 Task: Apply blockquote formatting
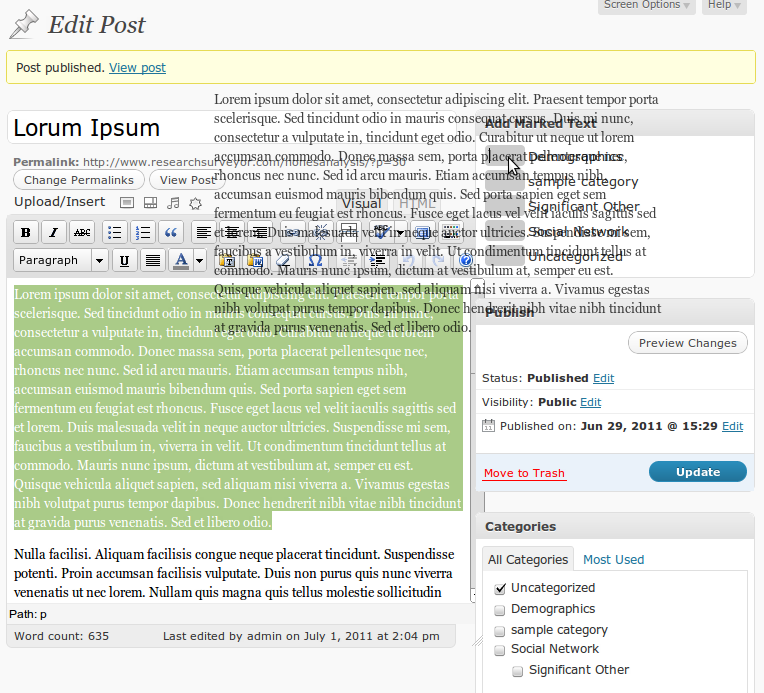(x=171, y=233)
